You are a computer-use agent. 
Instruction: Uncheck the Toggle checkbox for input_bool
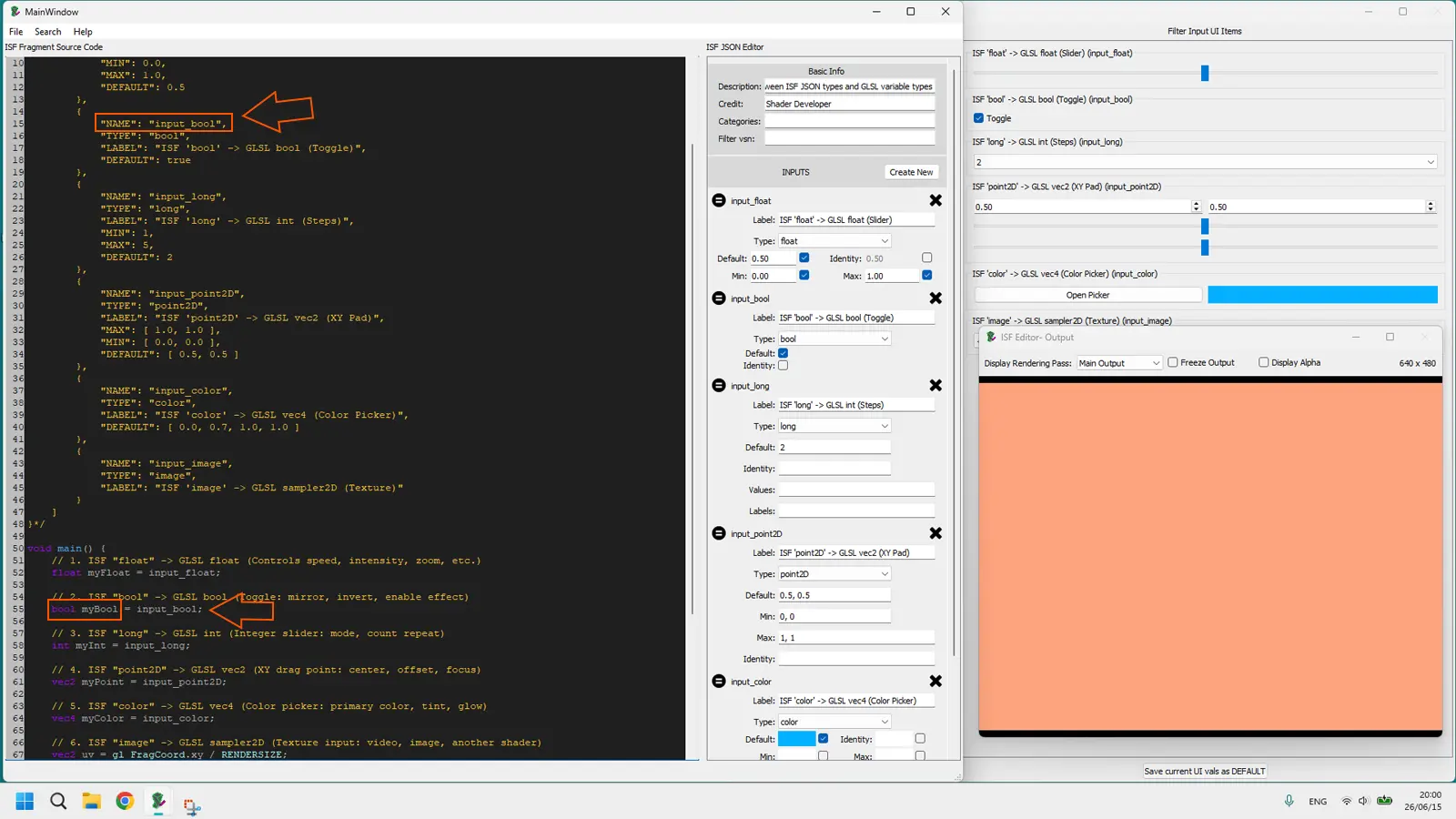978,118
